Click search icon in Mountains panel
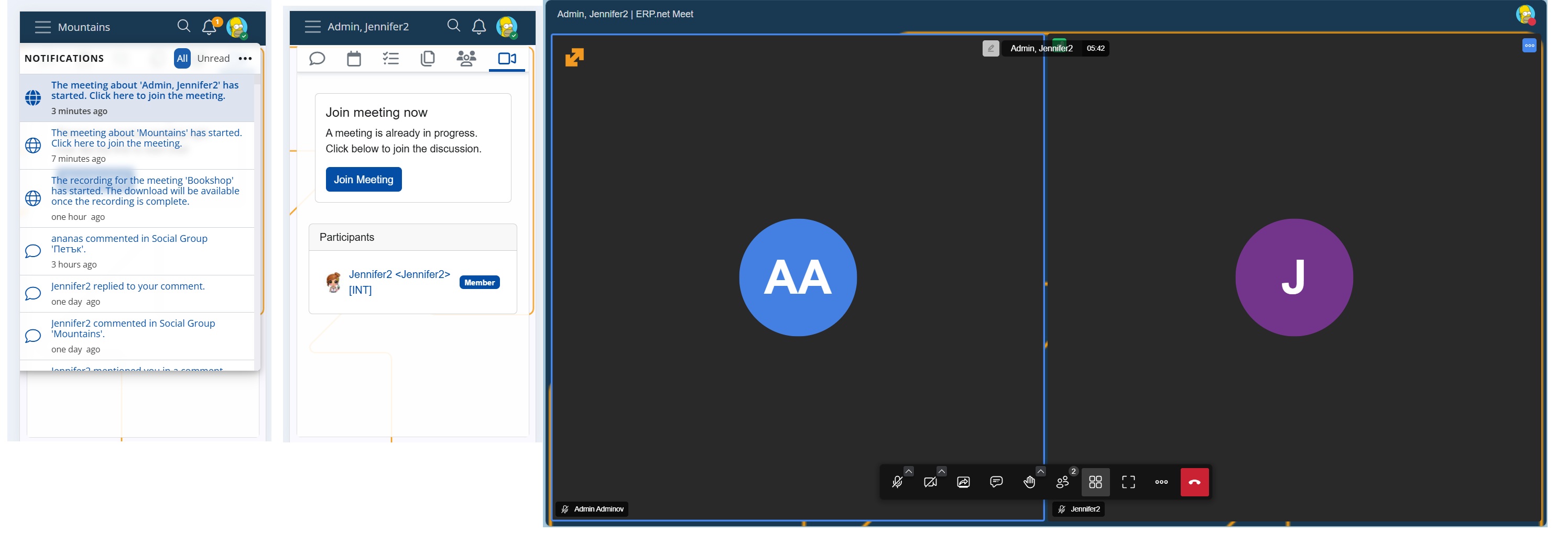This screenshot has height=533, width=1568. (184, 26)
